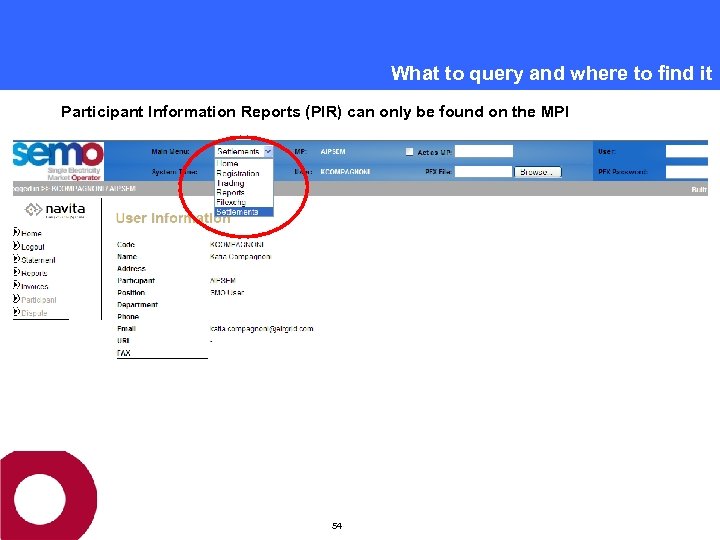Click the arrow icon beside sidebar Reports link
The width and height of the screenshot is (720, 540).
17,272
